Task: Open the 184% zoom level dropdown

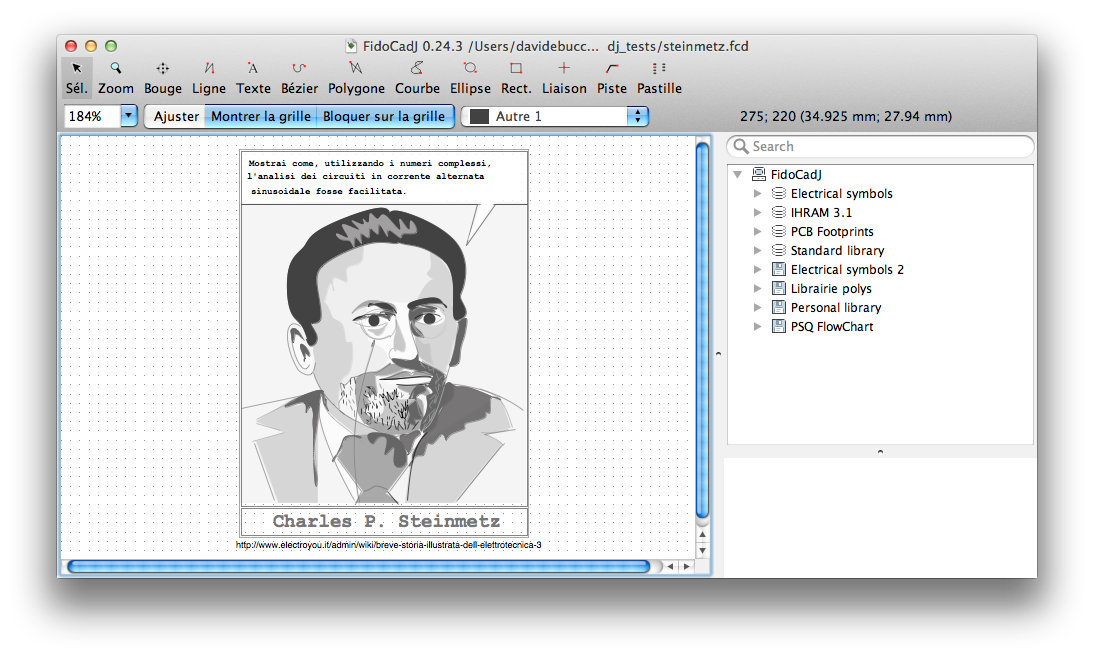Action: click(129, 116)
